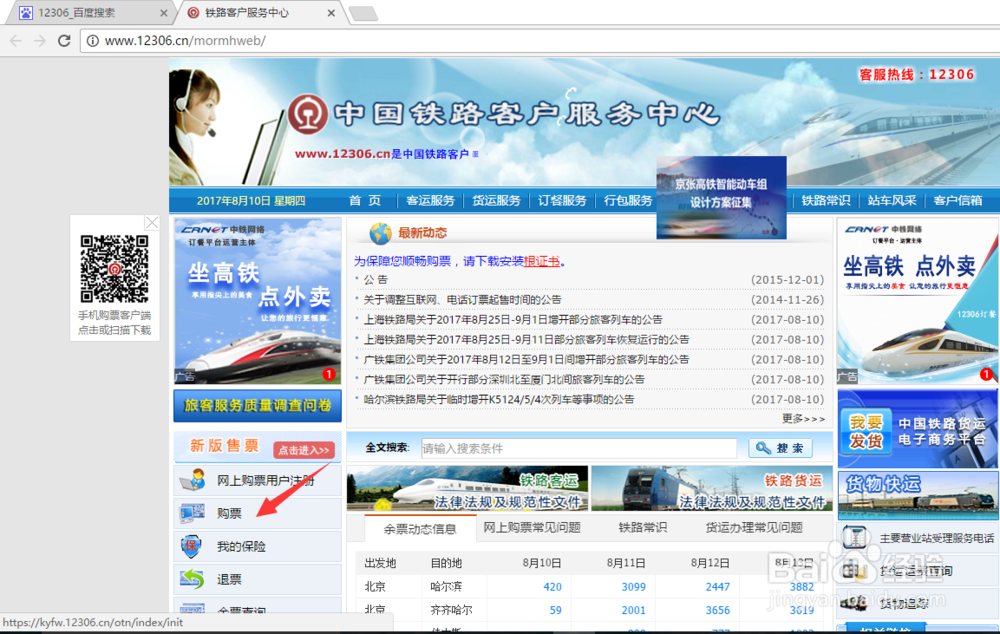Click the site info icon in address bar
1000x634 pixels.
click(92, 41)
